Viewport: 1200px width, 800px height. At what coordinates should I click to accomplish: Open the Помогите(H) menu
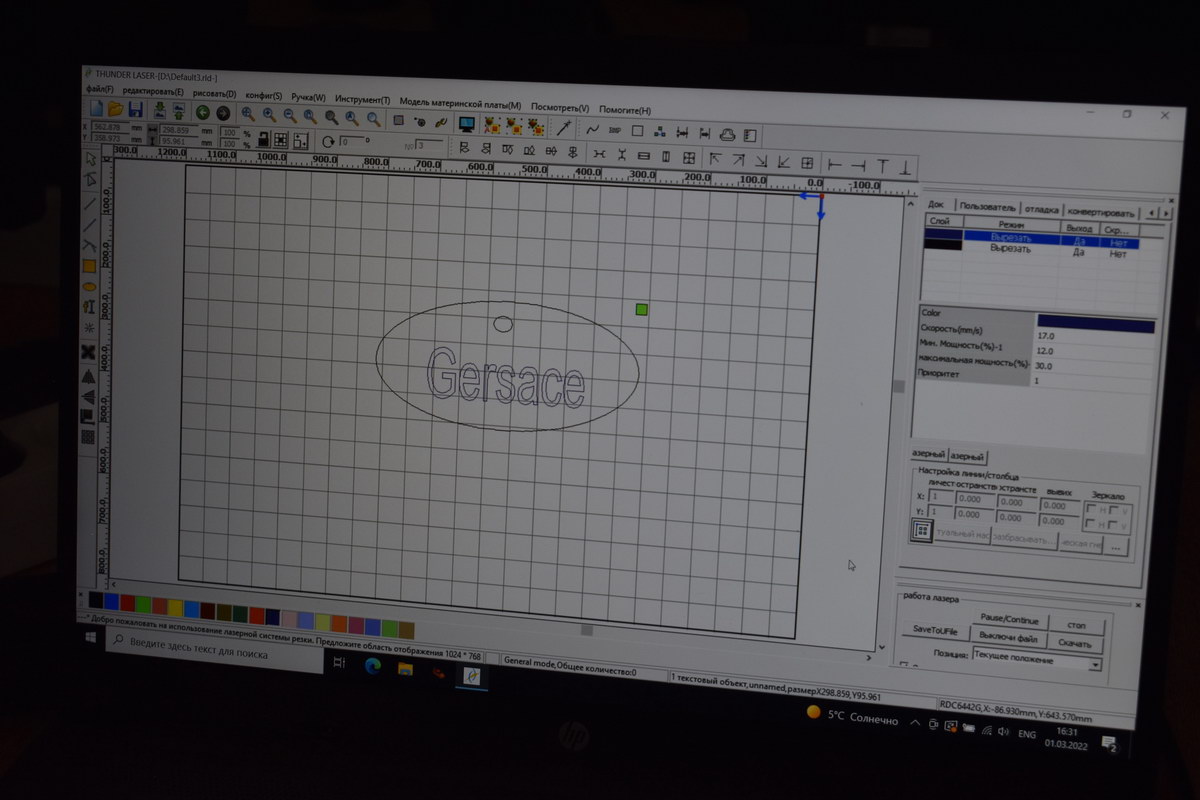(625, 110)
